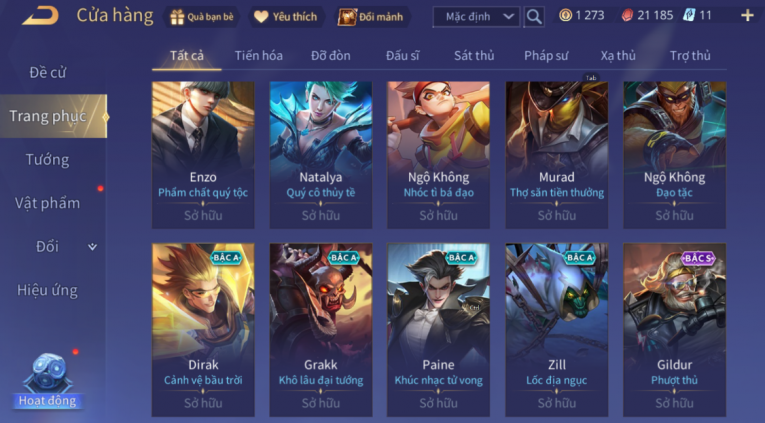Select Tướng in the left sidebar
Screen dimensions: 765x423
point(47,160)
